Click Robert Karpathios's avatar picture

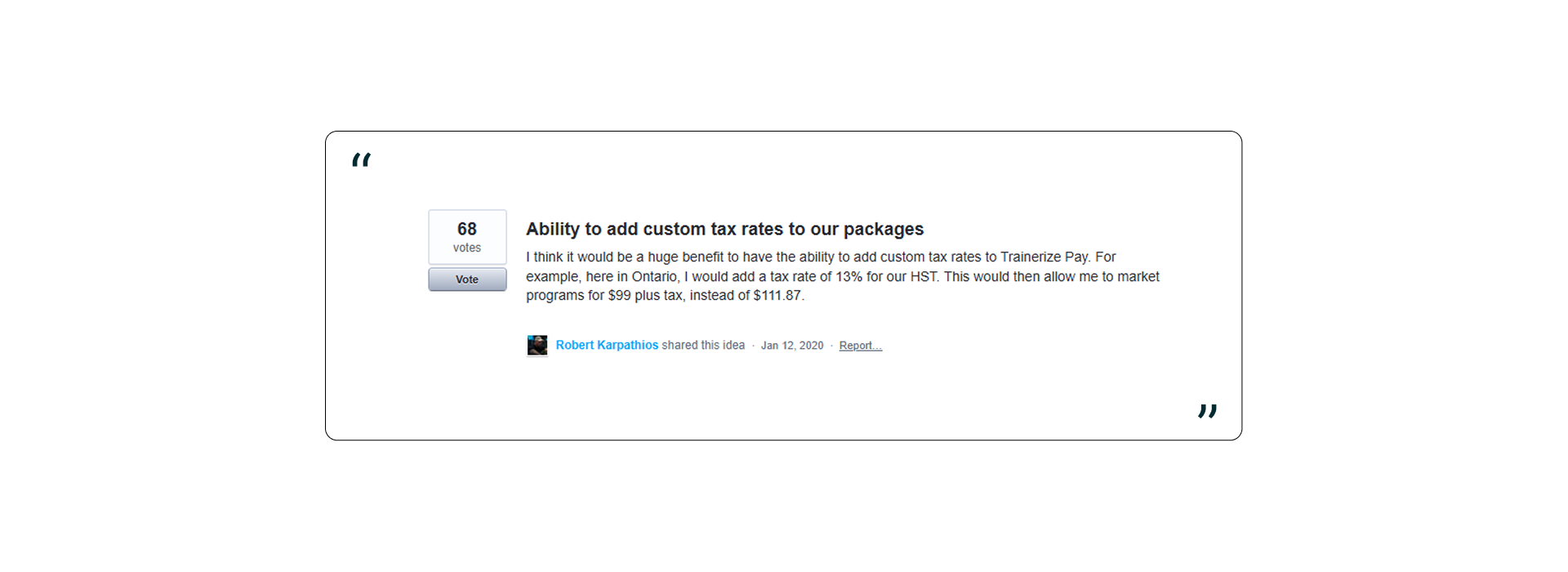(537, 346)
